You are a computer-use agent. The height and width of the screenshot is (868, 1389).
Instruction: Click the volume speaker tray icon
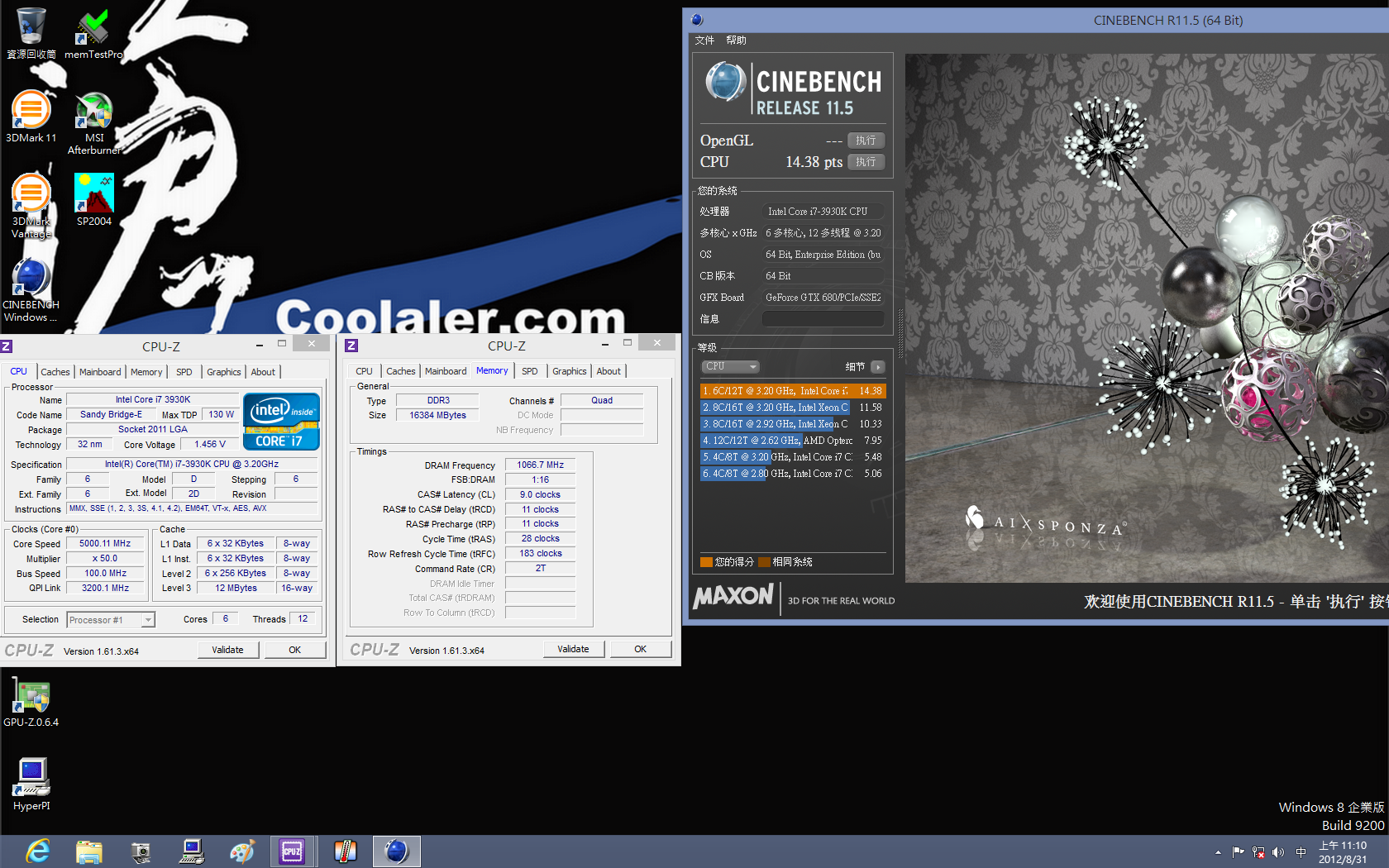(1278, 852)
